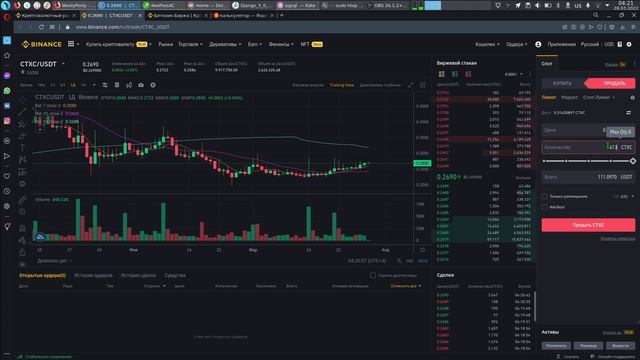Switch to Funds tab

(x=175, y=276)
